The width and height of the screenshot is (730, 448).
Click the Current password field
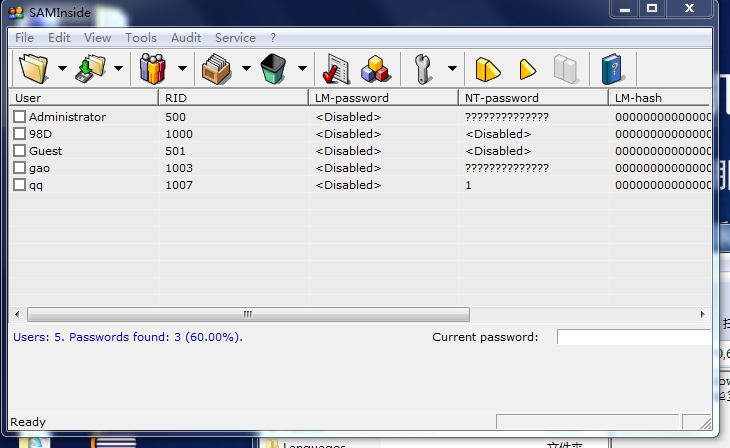coord(634,337)
